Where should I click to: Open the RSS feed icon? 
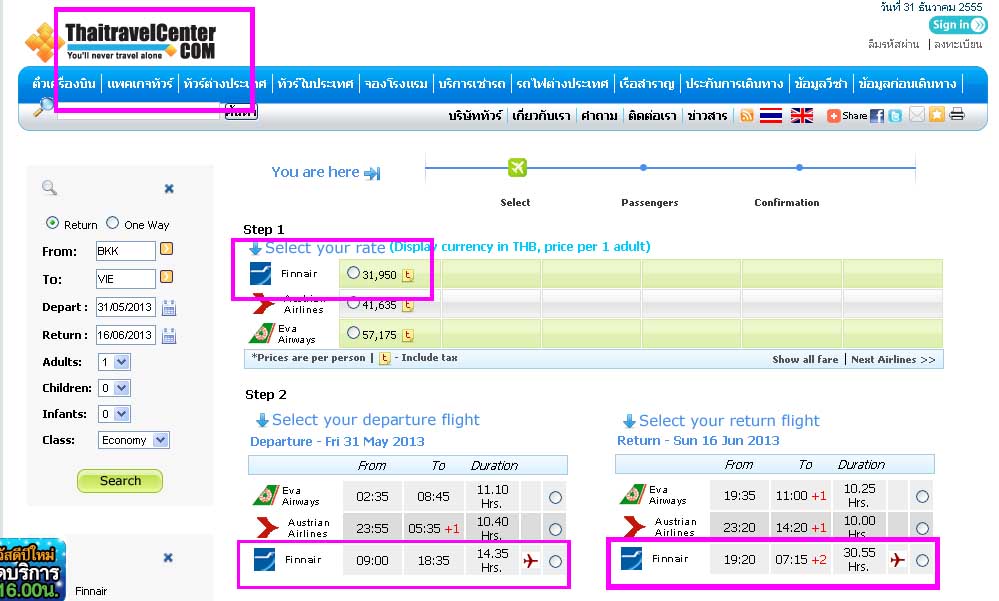pyautogui.click(x=747, y=115)
